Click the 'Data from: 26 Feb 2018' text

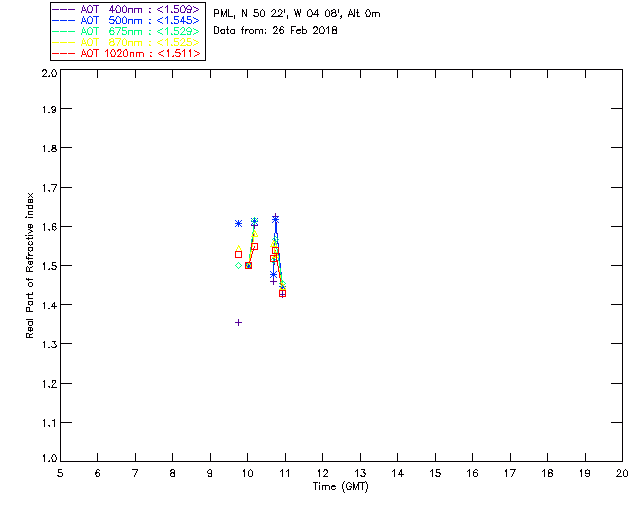click(276, 31)
